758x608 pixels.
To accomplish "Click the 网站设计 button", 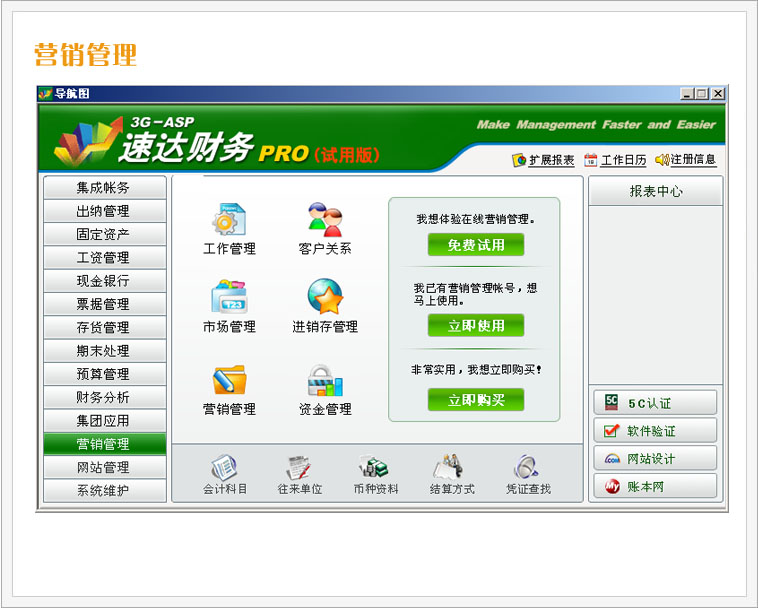I will click(655, 458).
